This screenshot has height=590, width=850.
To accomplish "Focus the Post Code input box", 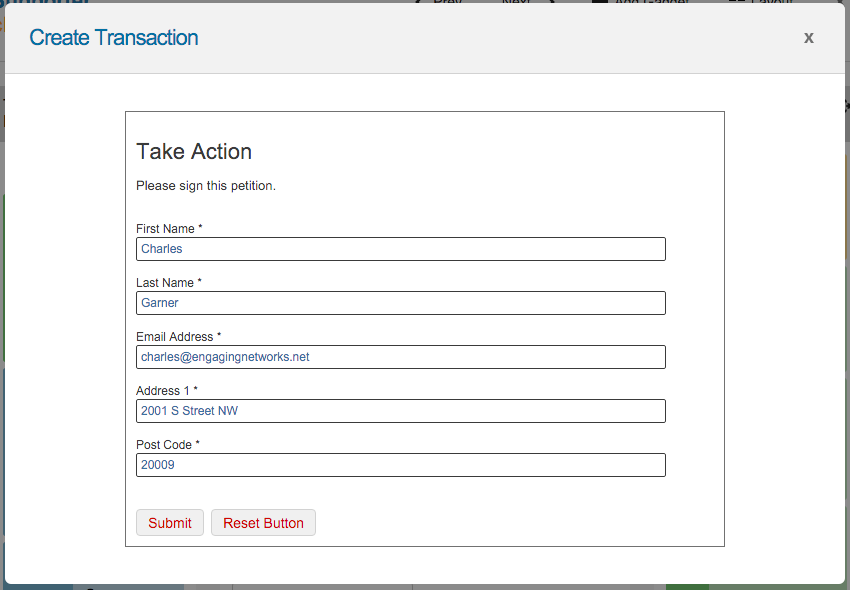I will (x=400, y=465).
